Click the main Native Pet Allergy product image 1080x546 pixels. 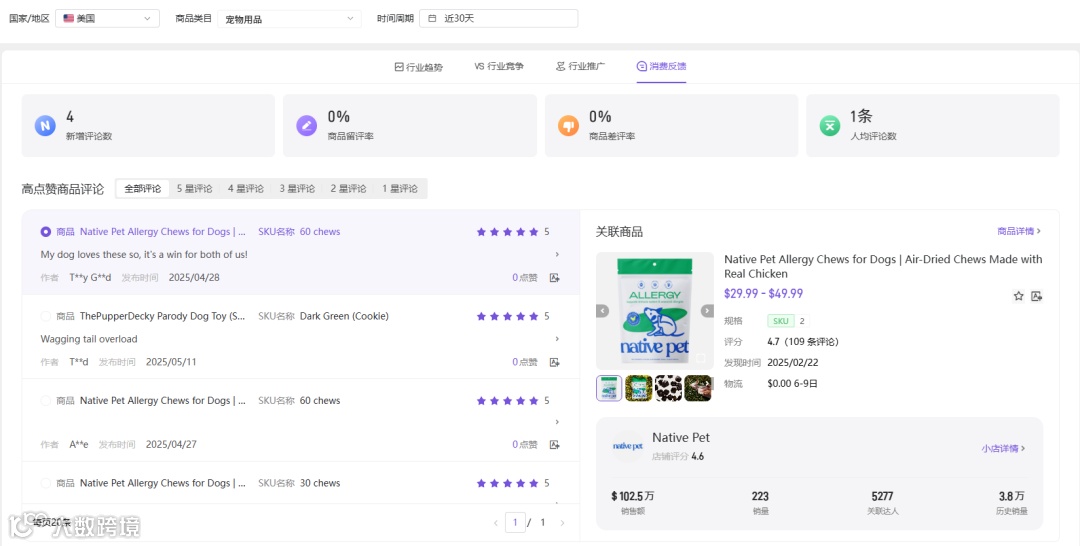(x=655, y=311)
